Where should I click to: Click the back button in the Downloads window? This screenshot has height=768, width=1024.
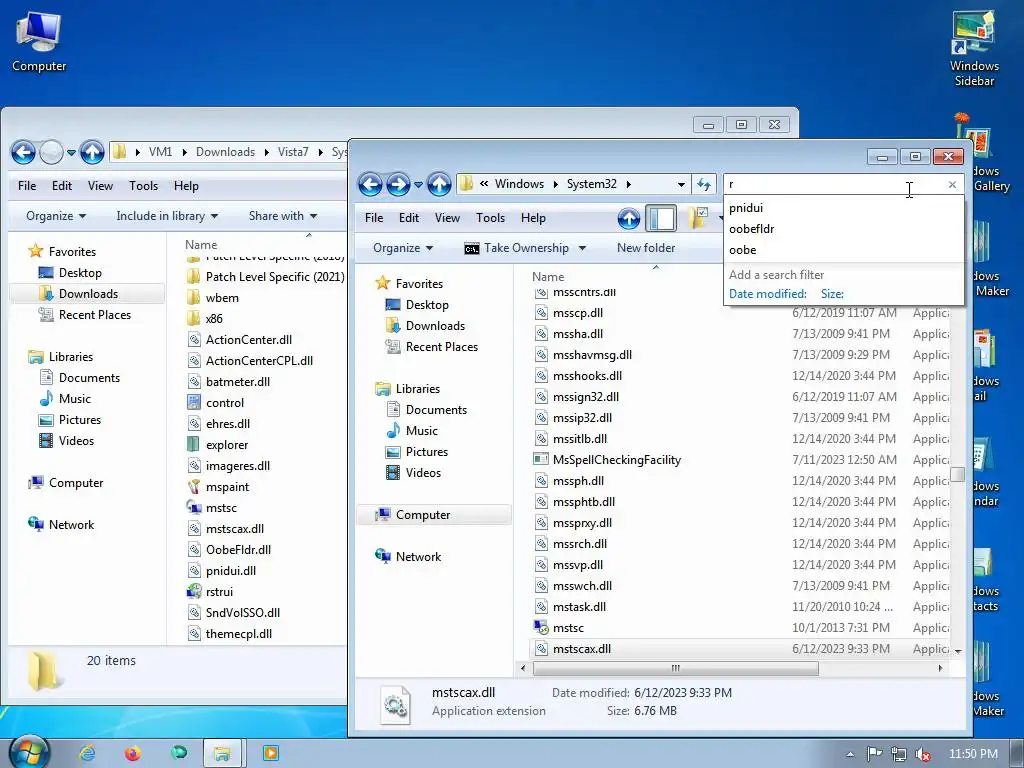tap(23, 153)
